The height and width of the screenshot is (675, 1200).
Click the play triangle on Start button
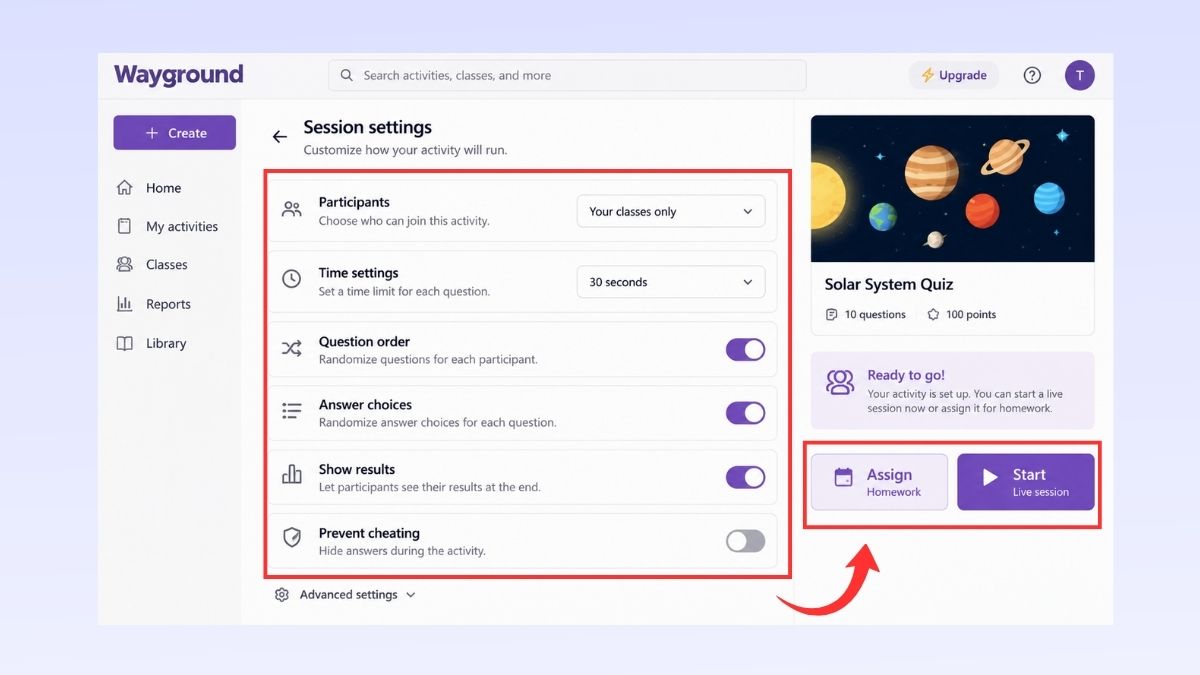point(990,478)
